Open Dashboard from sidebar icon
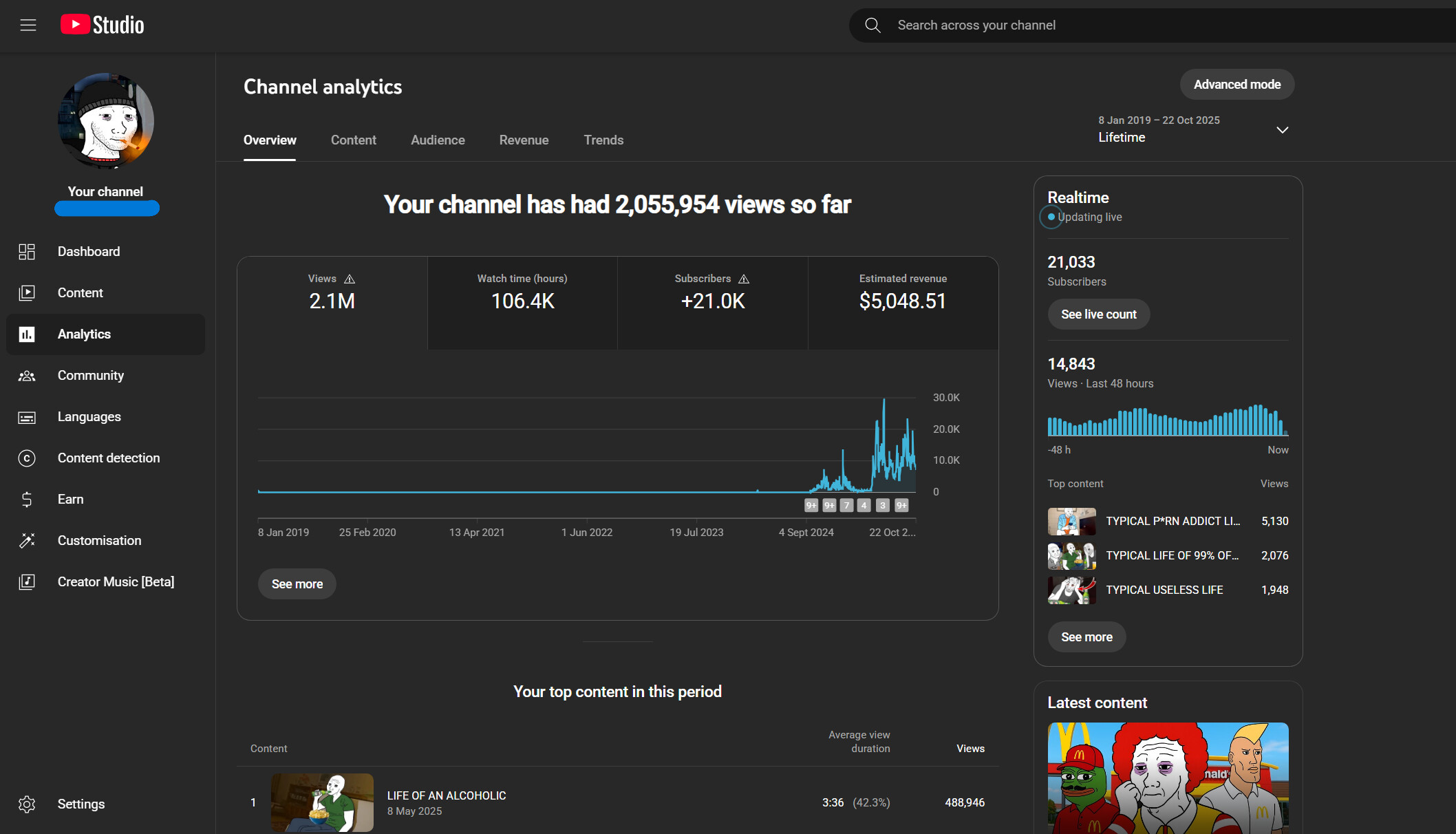This screenshot has width=1456, height=834. pos(27,252)
